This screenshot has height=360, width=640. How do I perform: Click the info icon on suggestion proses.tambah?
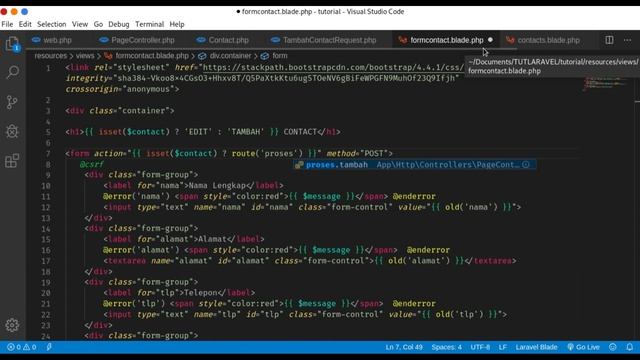526,164
